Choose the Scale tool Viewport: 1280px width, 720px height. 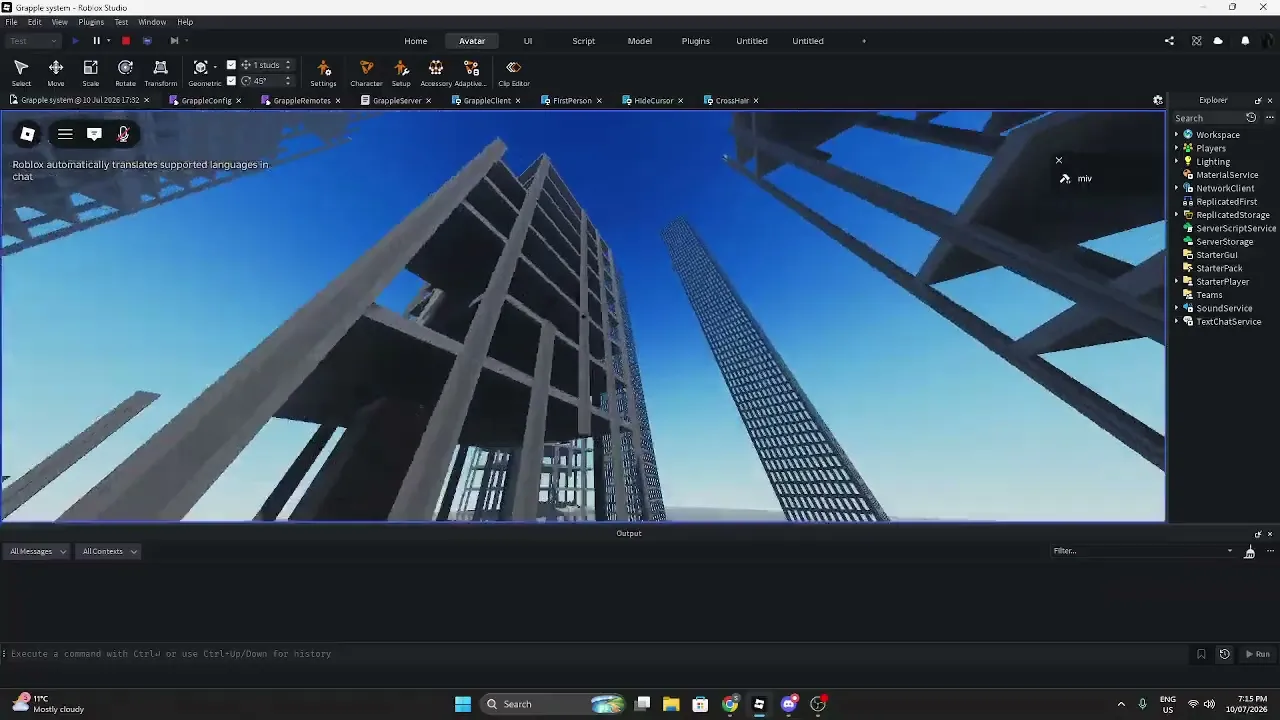pos(90,73)
